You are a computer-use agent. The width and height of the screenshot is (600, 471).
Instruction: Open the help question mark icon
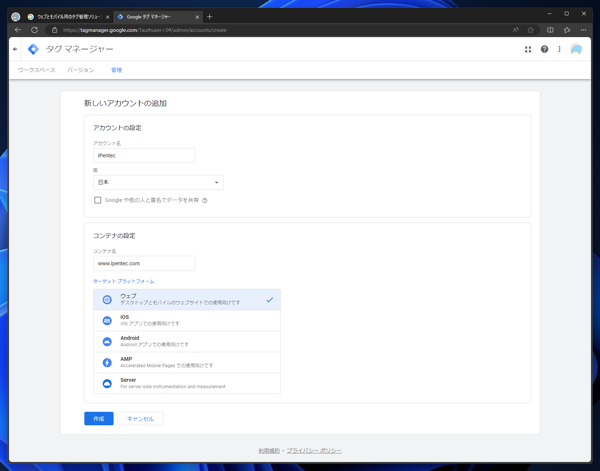pyautogui.click(x=544, y=49)
